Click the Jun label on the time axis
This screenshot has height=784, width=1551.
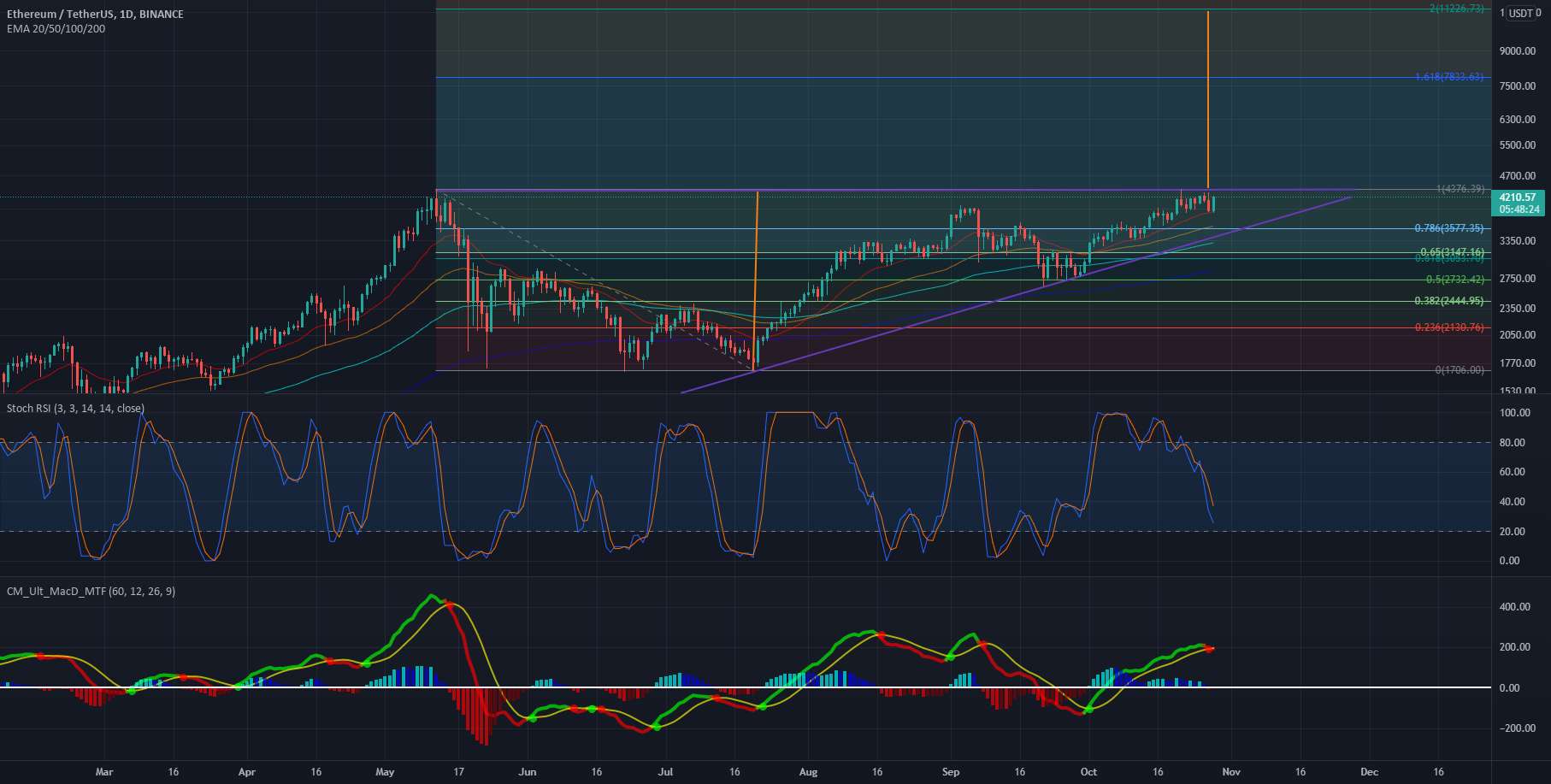pos(528,772)
